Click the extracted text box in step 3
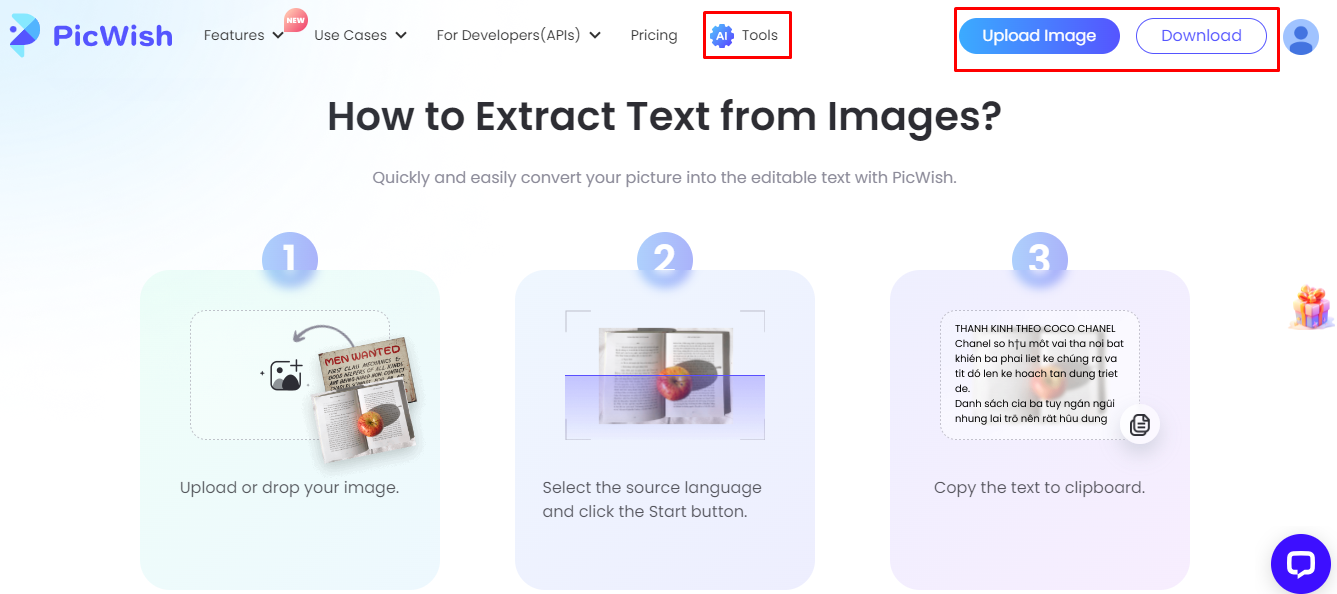The image size is (1337, 594). pos(1040,375)
